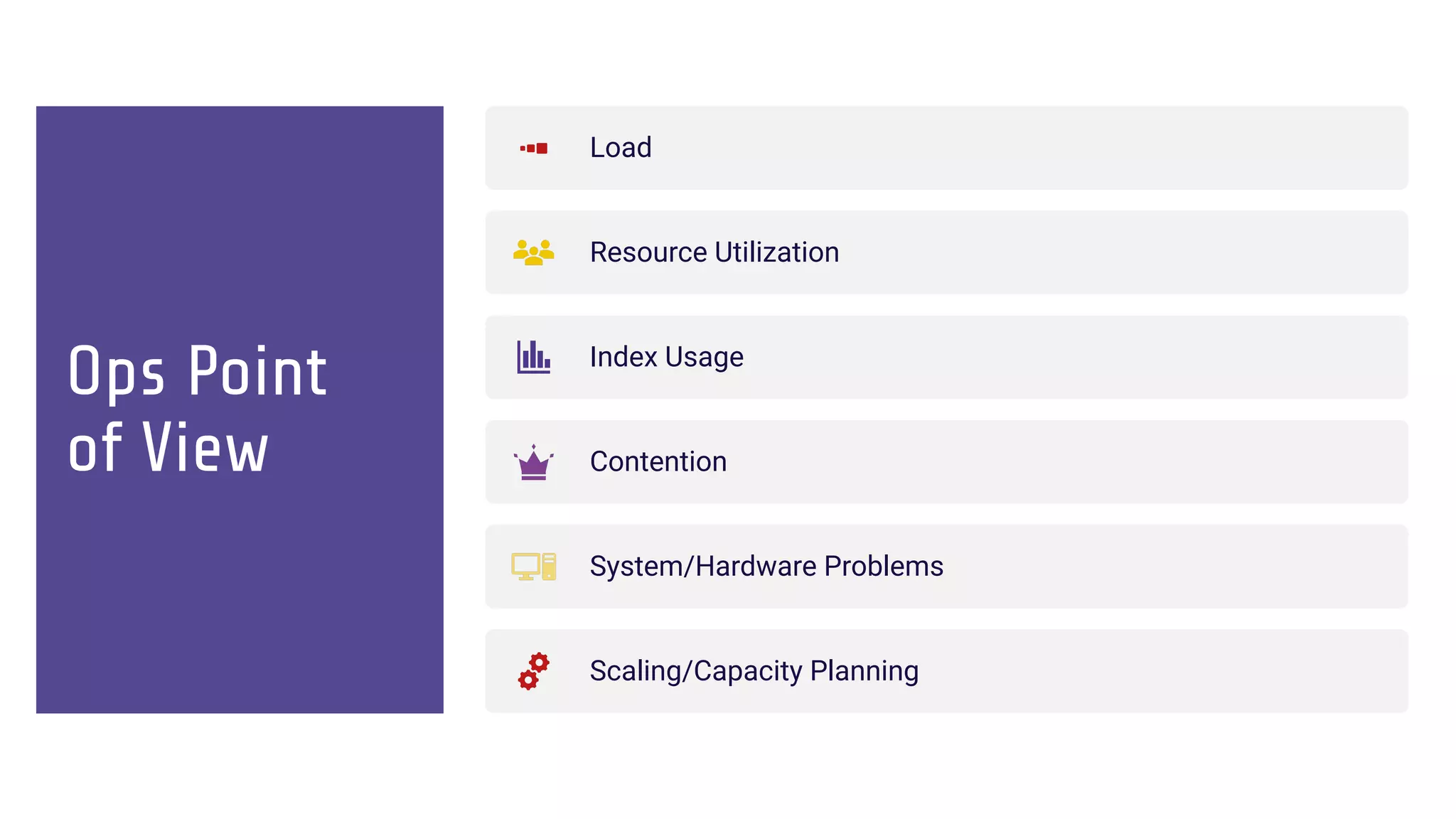Click the bar chart Index Usage icon
Viewport: 1456px width, 819px height.
click(533, 357)
